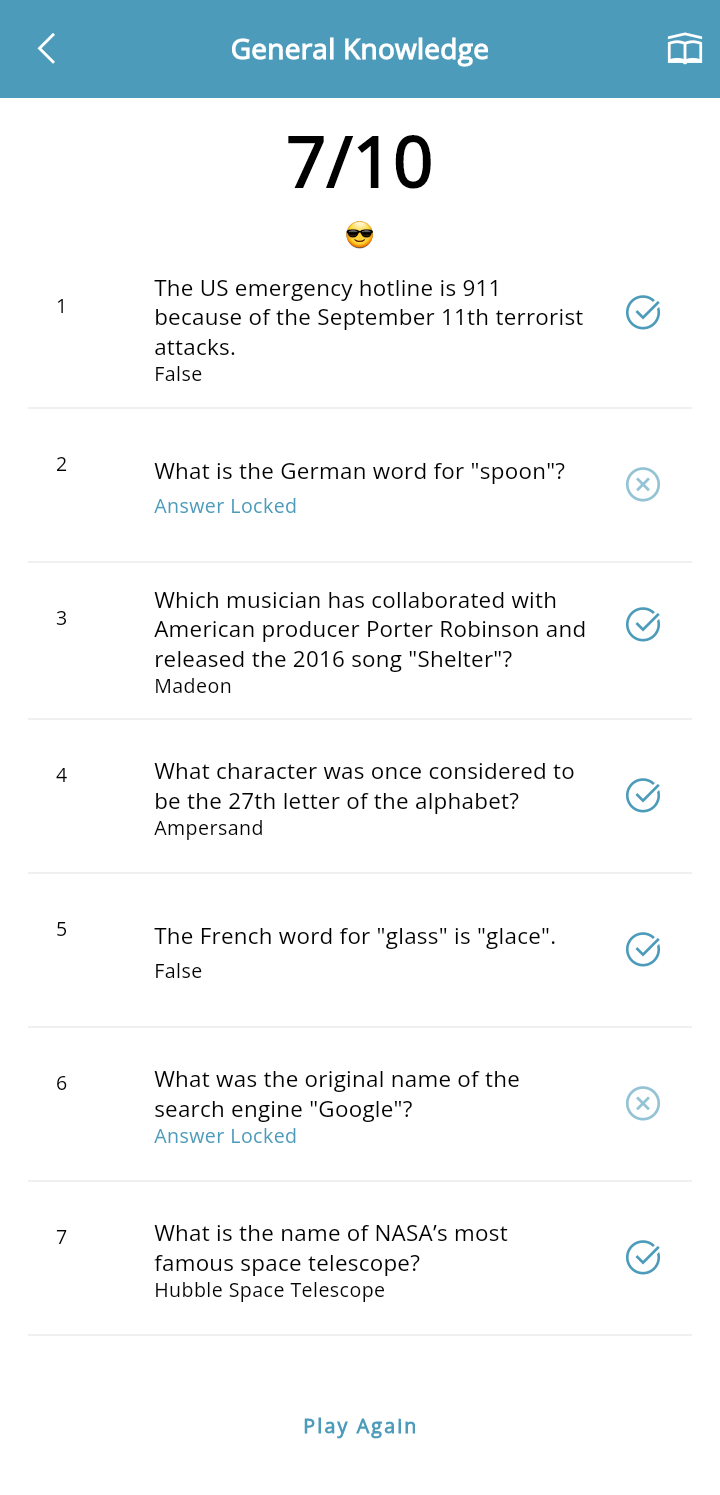Click the checkmark beside the Madeon answer
This screenshot has height=1495, width=720.
pos(643,624)
